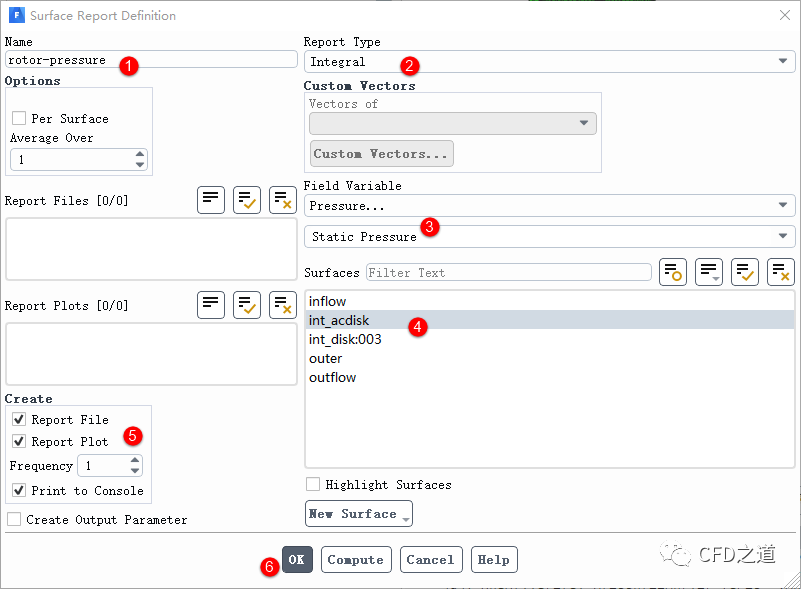Click the Report Files list view icon

click(x=211, y=200)
